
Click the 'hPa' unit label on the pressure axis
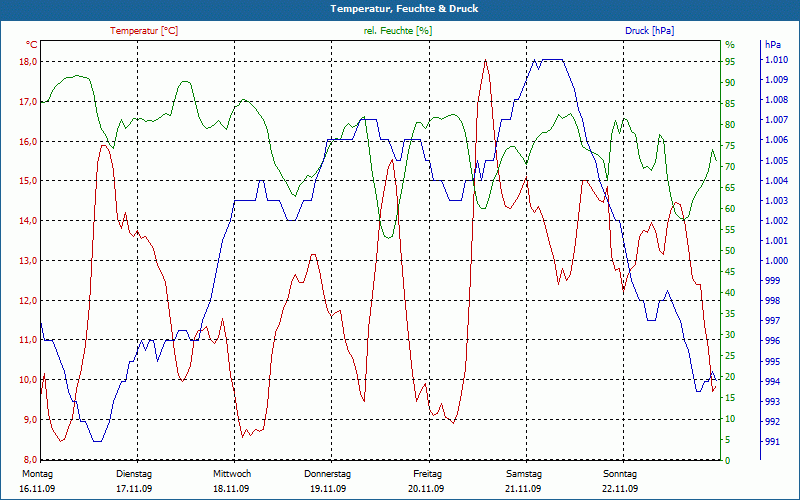coord(773,45)
